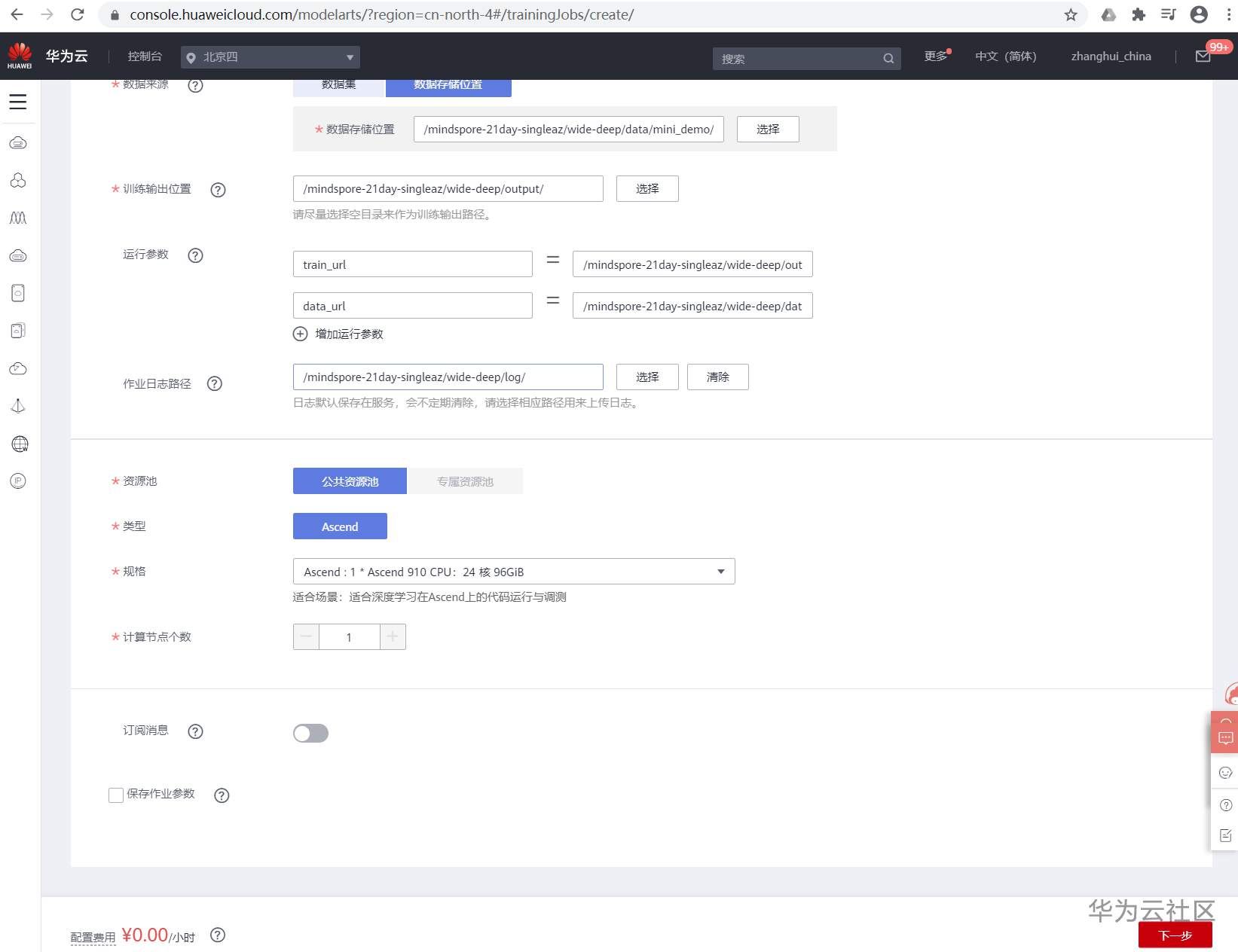1238x952 pixels.
Task: Click the data_url parameter name field
Action: pos(413,306)
